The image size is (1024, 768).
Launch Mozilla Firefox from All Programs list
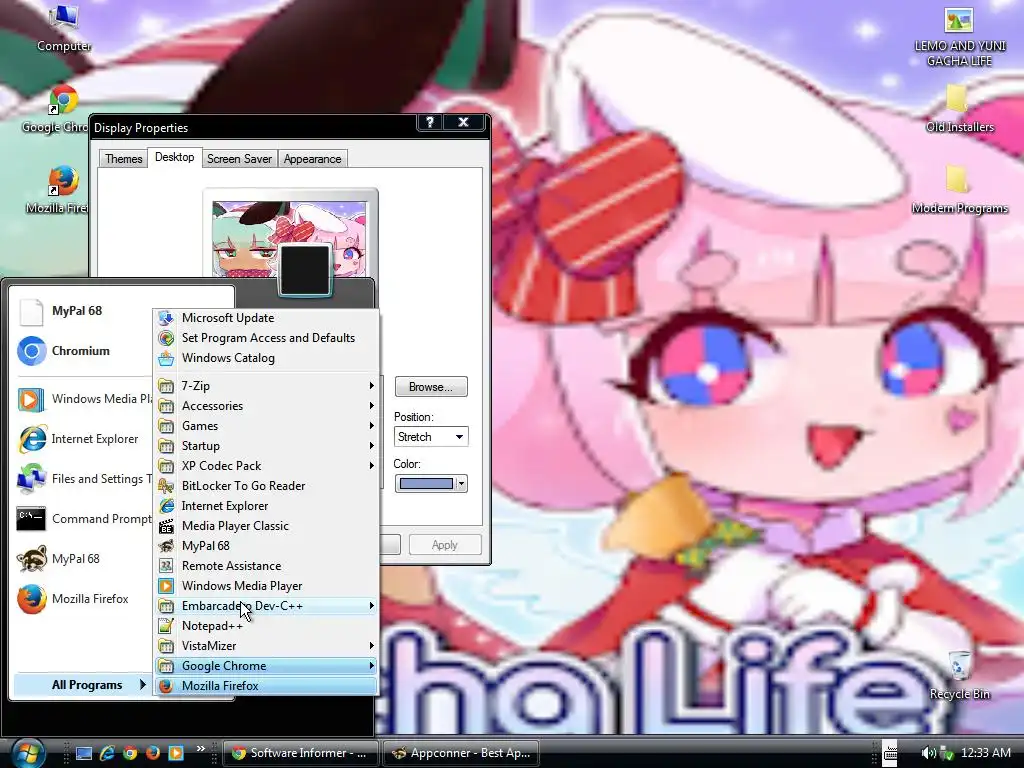[x=266, y=686]
